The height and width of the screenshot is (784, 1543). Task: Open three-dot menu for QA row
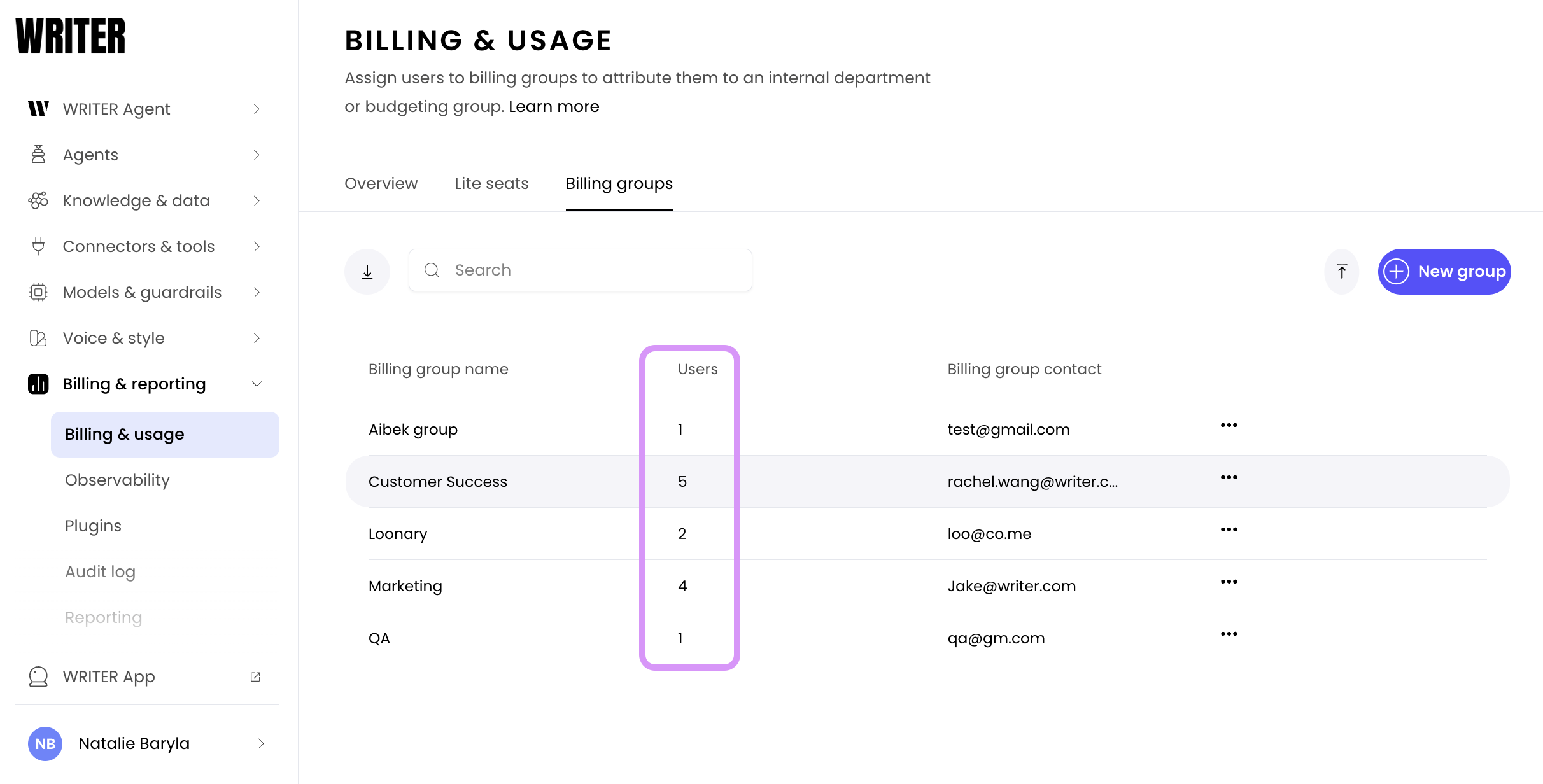(1229, 634)
